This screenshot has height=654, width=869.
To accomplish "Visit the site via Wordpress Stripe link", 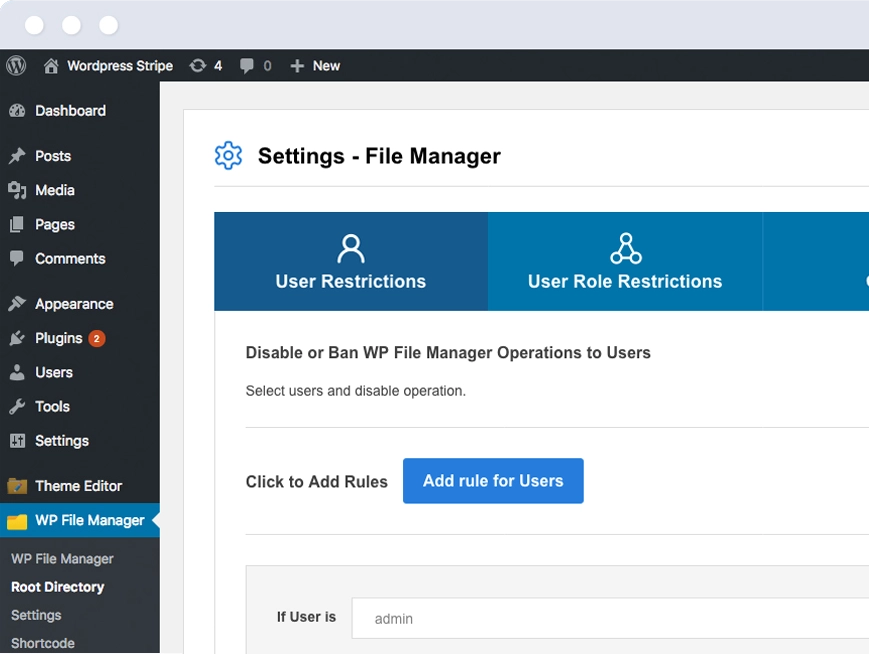I will point(118,65).
